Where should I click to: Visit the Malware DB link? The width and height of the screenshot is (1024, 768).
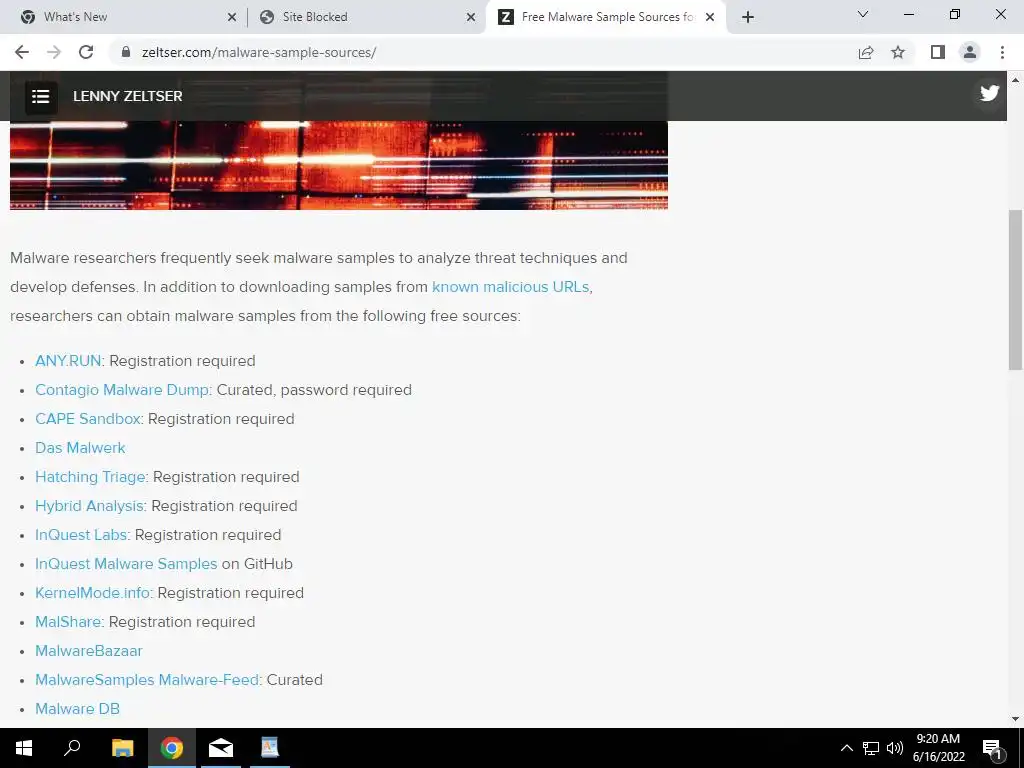pos(77,709)
